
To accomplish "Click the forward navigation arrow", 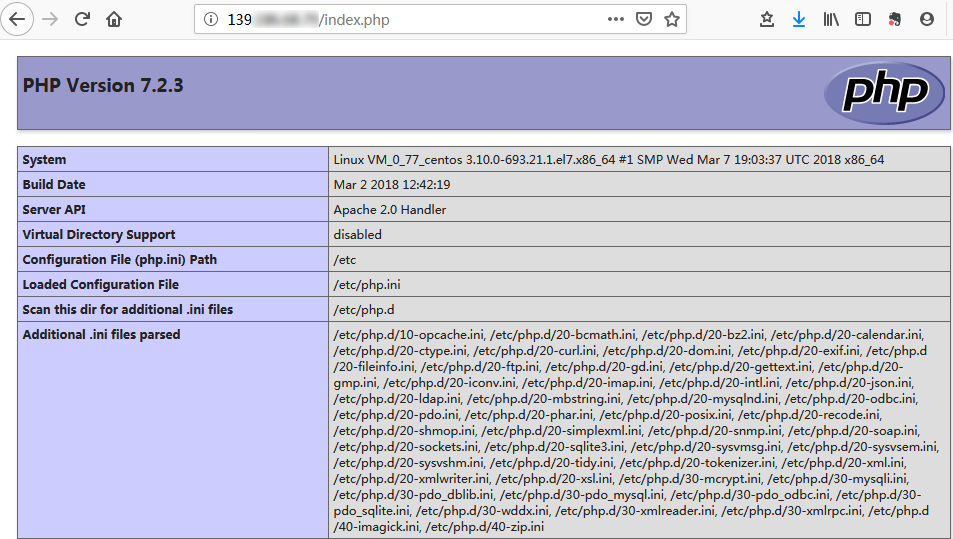I will tap(50, 19).
